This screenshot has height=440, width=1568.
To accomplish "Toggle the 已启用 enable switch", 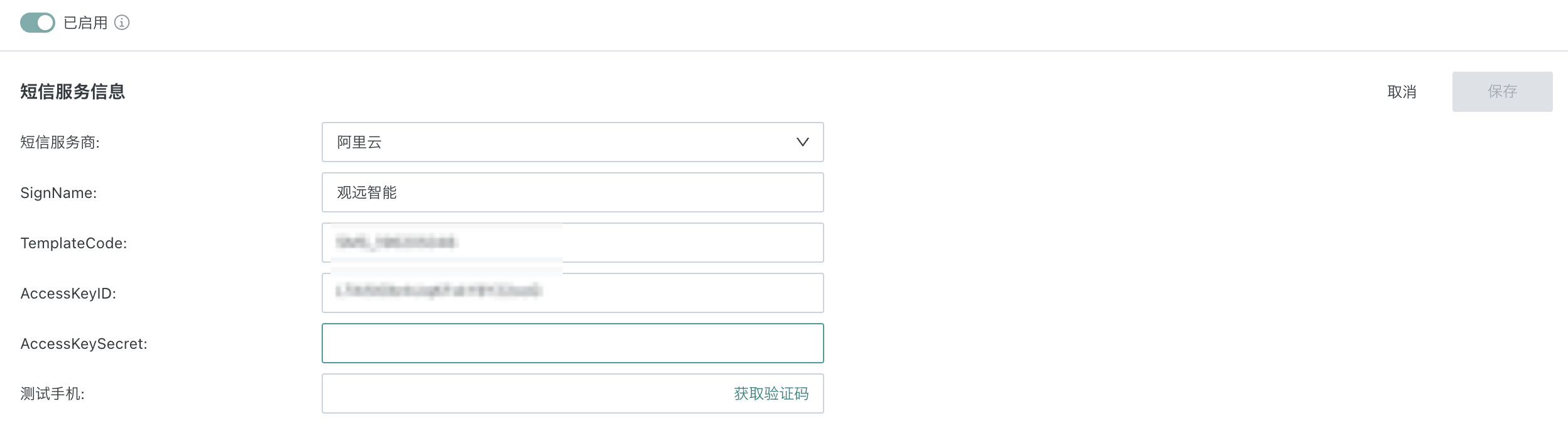I will (x=38, y=23).
